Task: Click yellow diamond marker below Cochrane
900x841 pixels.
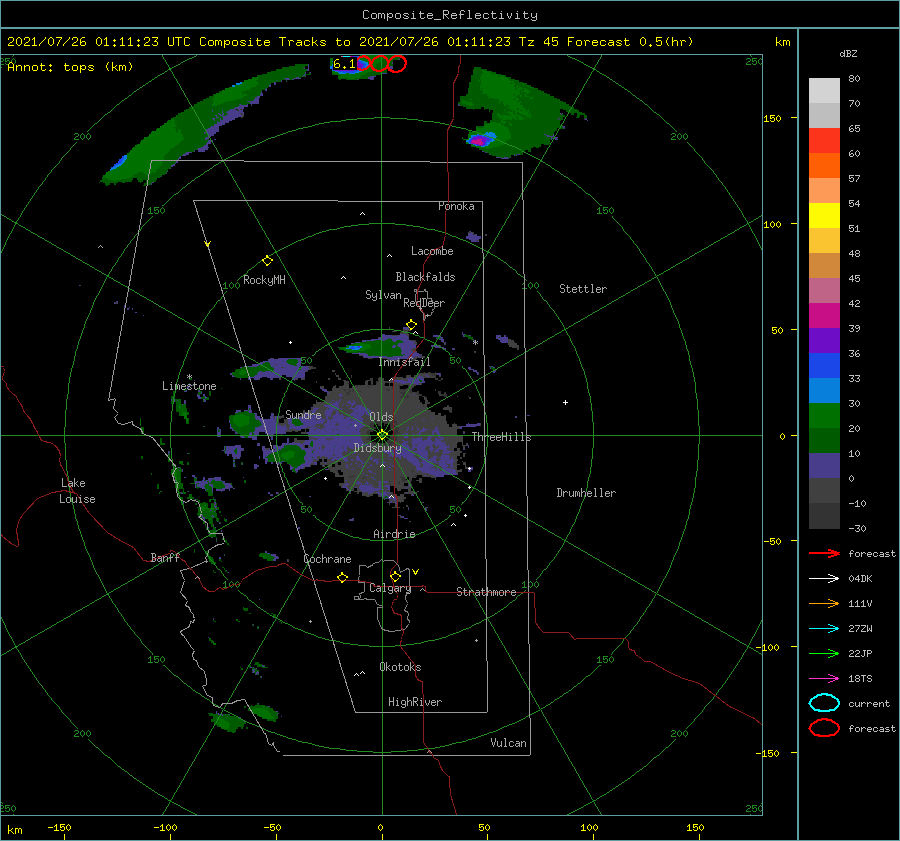Action: 342,577
